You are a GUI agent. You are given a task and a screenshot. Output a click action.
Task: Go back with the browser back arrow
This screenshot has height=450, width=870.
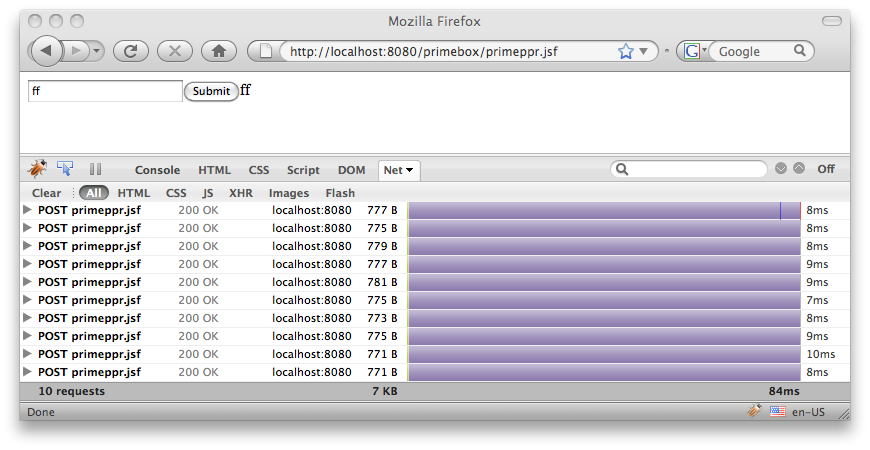point(46,51)
